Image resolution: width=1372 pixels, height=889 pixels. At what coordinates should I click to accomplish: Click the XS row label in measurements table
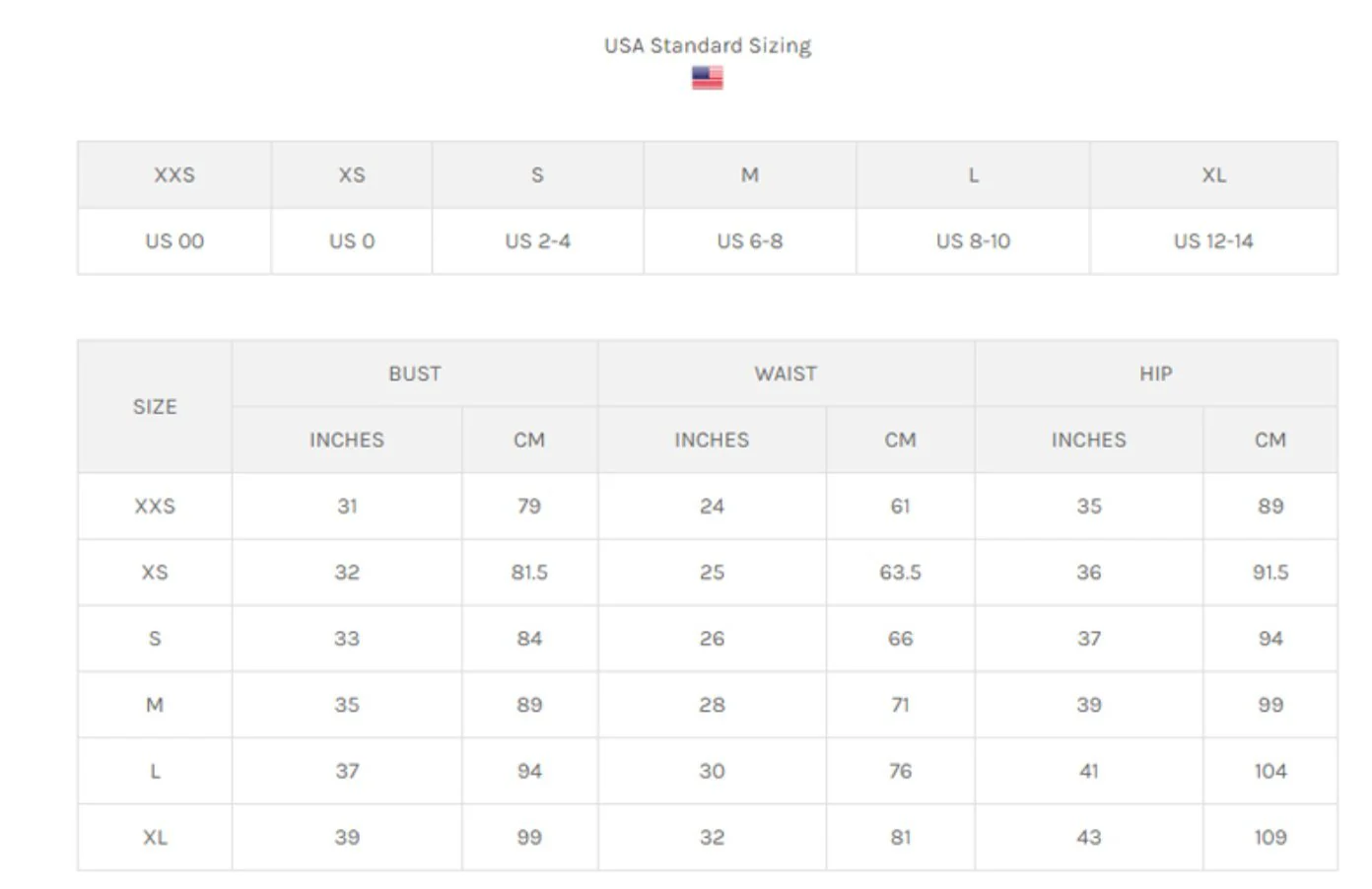155,573
